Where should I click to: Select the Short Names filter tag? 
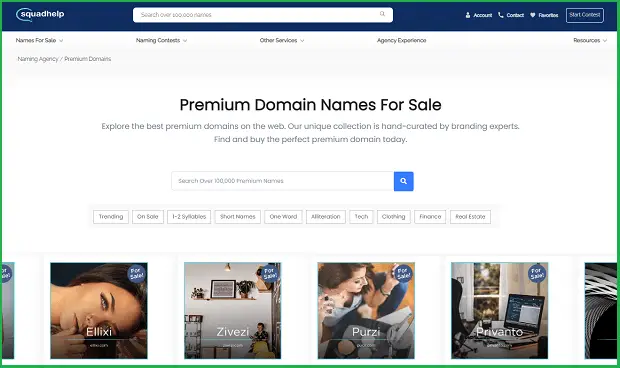[238, 217]
